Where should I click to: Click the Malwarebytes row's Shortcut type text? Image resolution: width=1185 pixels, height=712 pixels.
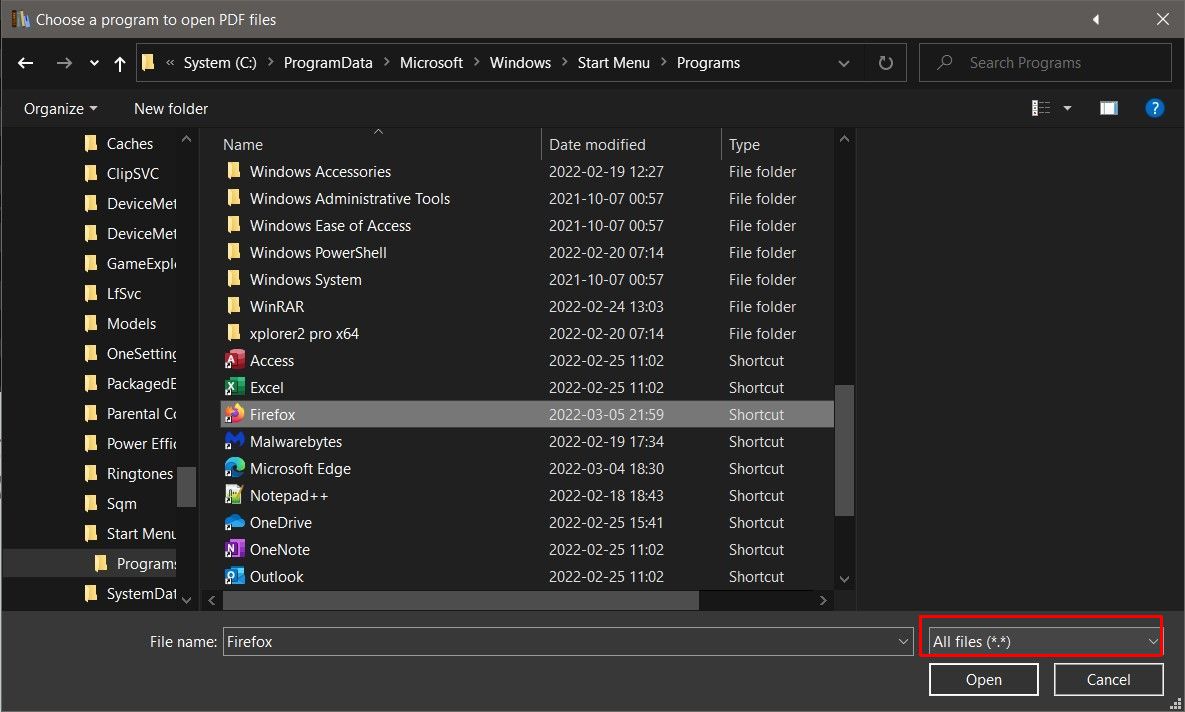[756, 441]
